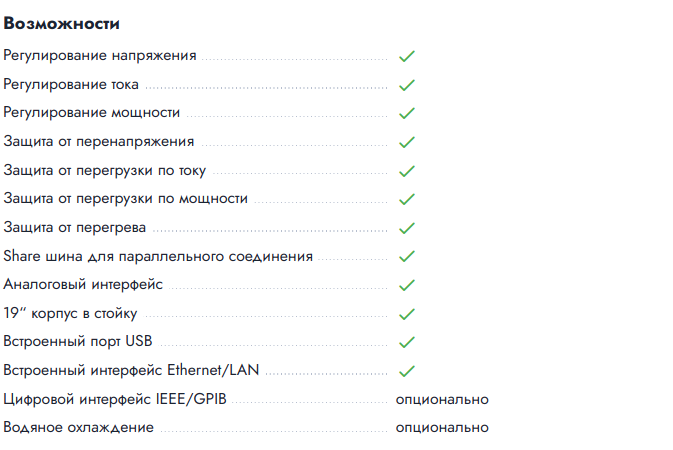Click the Регулирование напряжения label

pyautogui.click(x=100, y=56)
